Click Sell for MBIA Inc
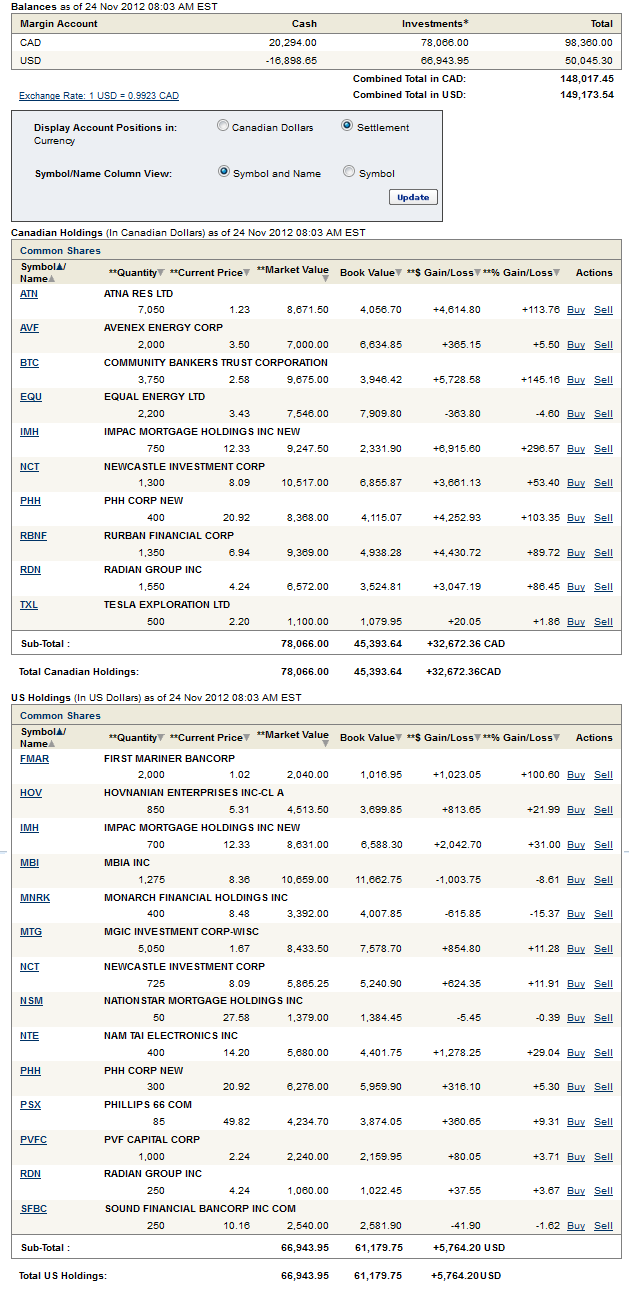The image size is (629, 1294). coord(603,880)
